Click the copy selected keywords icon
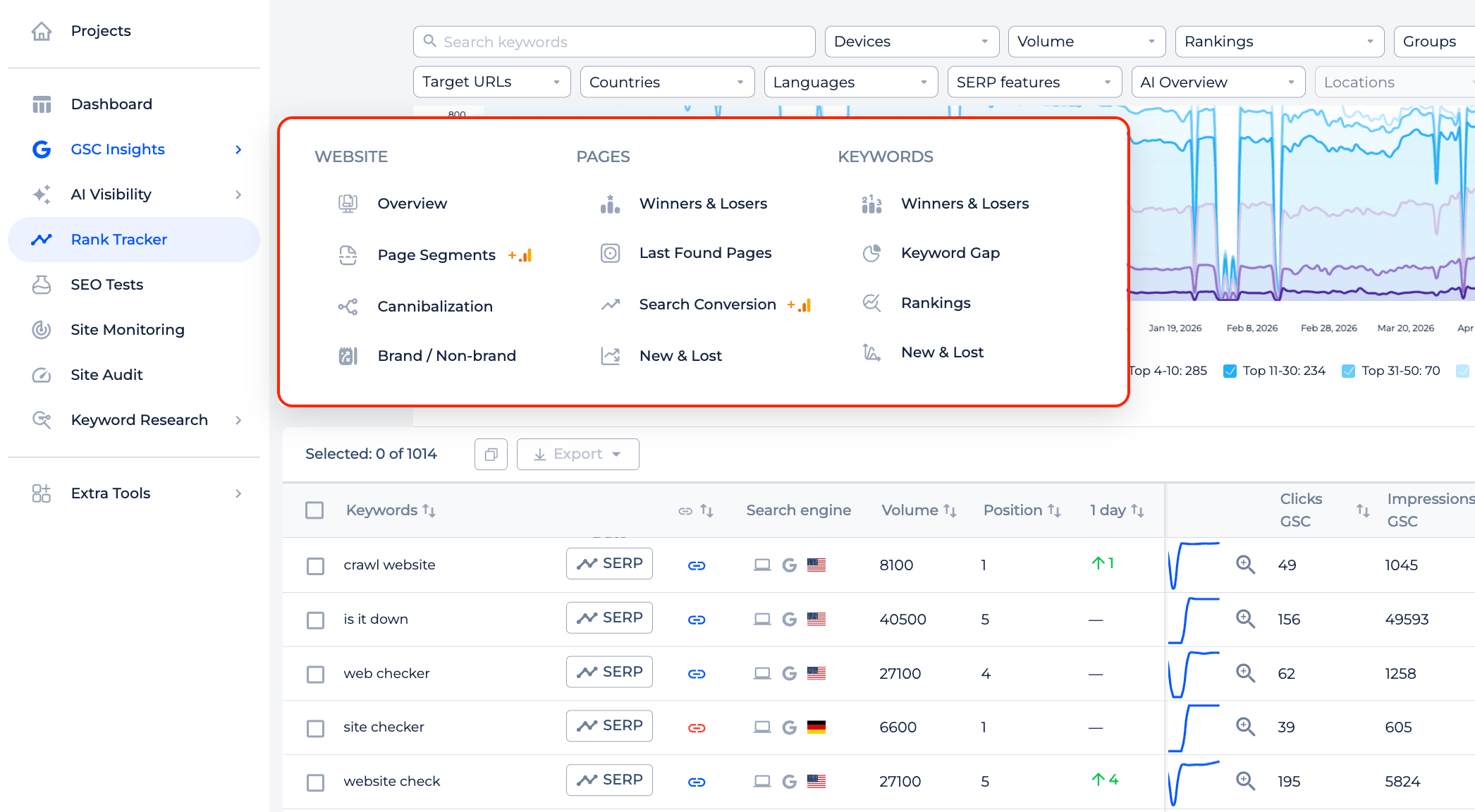This screenshot has width=1475, height=812. point(491,455)
